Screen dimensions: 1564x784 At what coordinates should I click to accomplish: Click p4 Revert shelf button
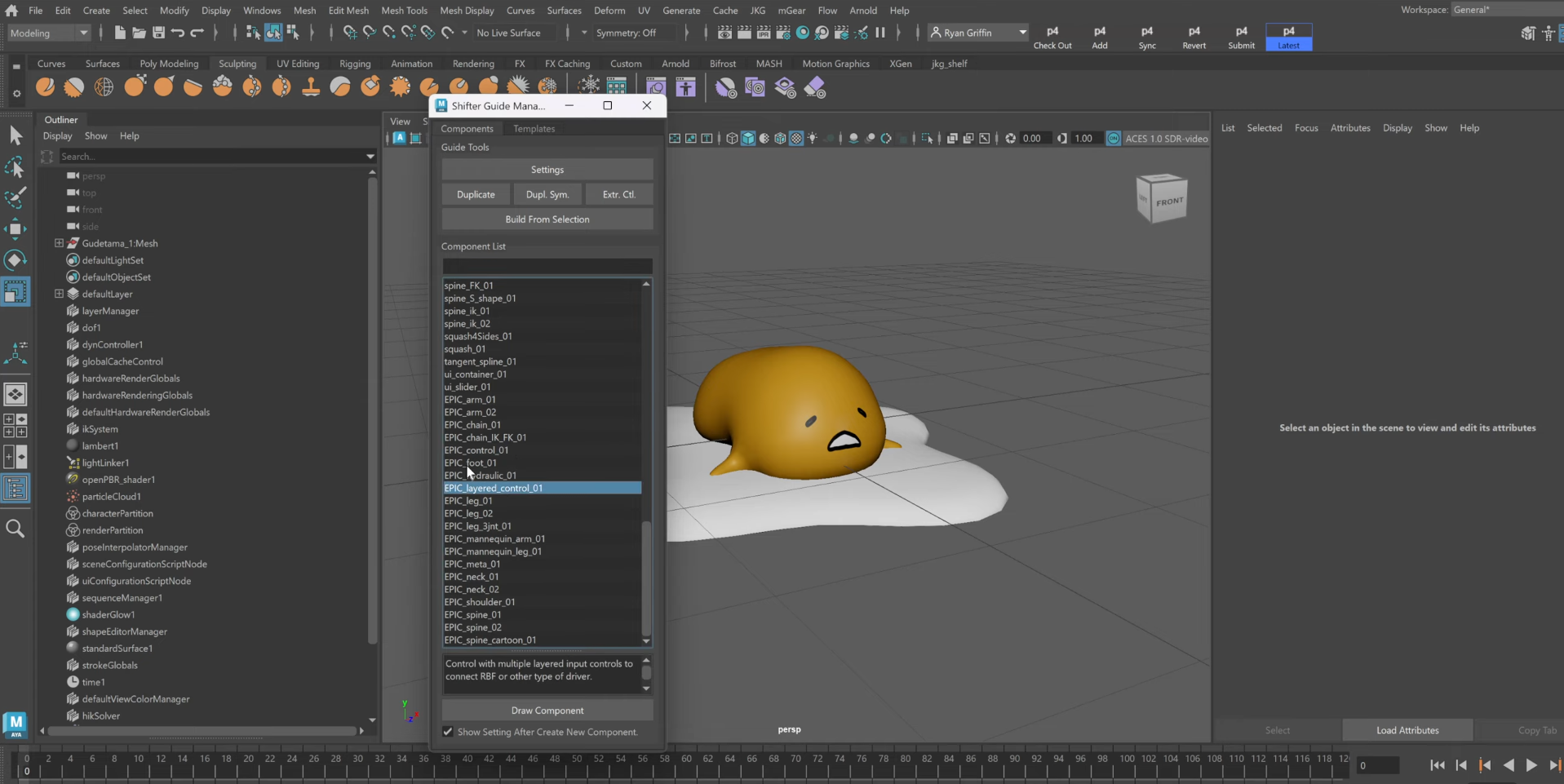coord(1194,37)
